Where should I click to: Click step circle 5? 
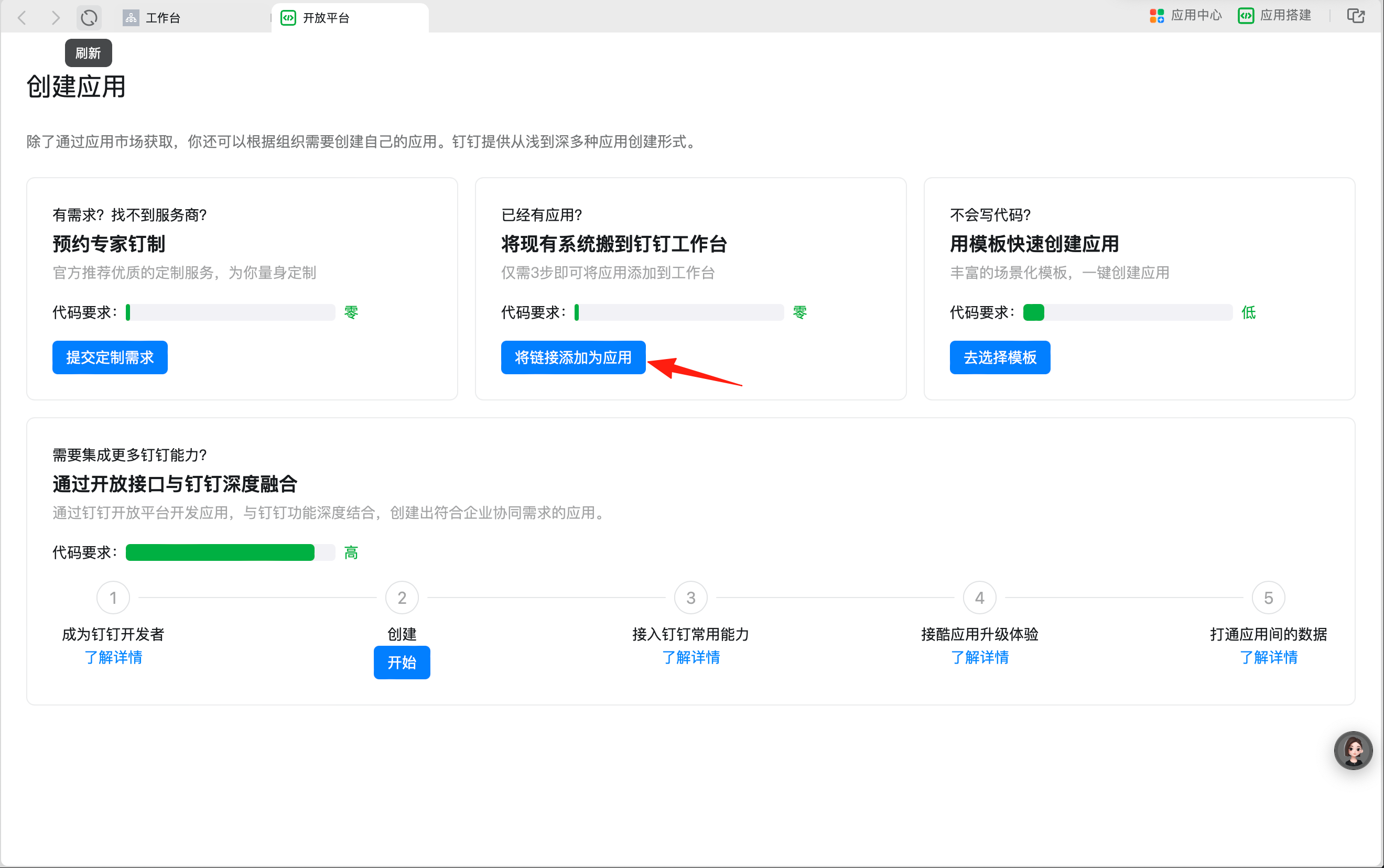click(x=1268, y=598)
